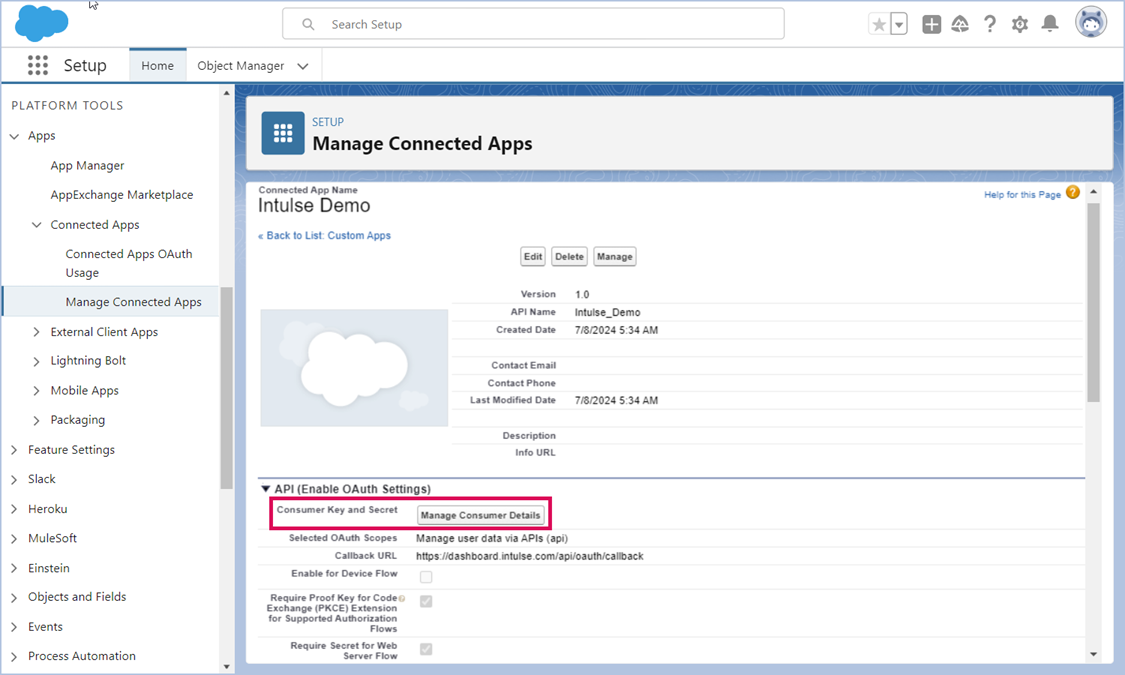The width and height of the screenshot is (1125, 675).
Task: Open the Trailhead guidance icon
Action: 960,24
